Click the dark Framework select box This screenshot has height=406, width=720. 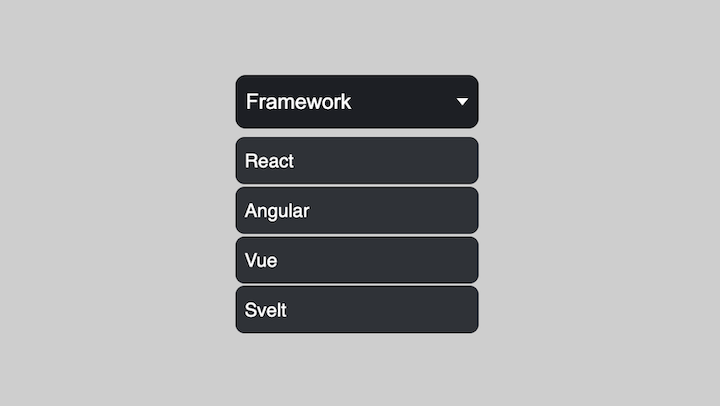356,102
